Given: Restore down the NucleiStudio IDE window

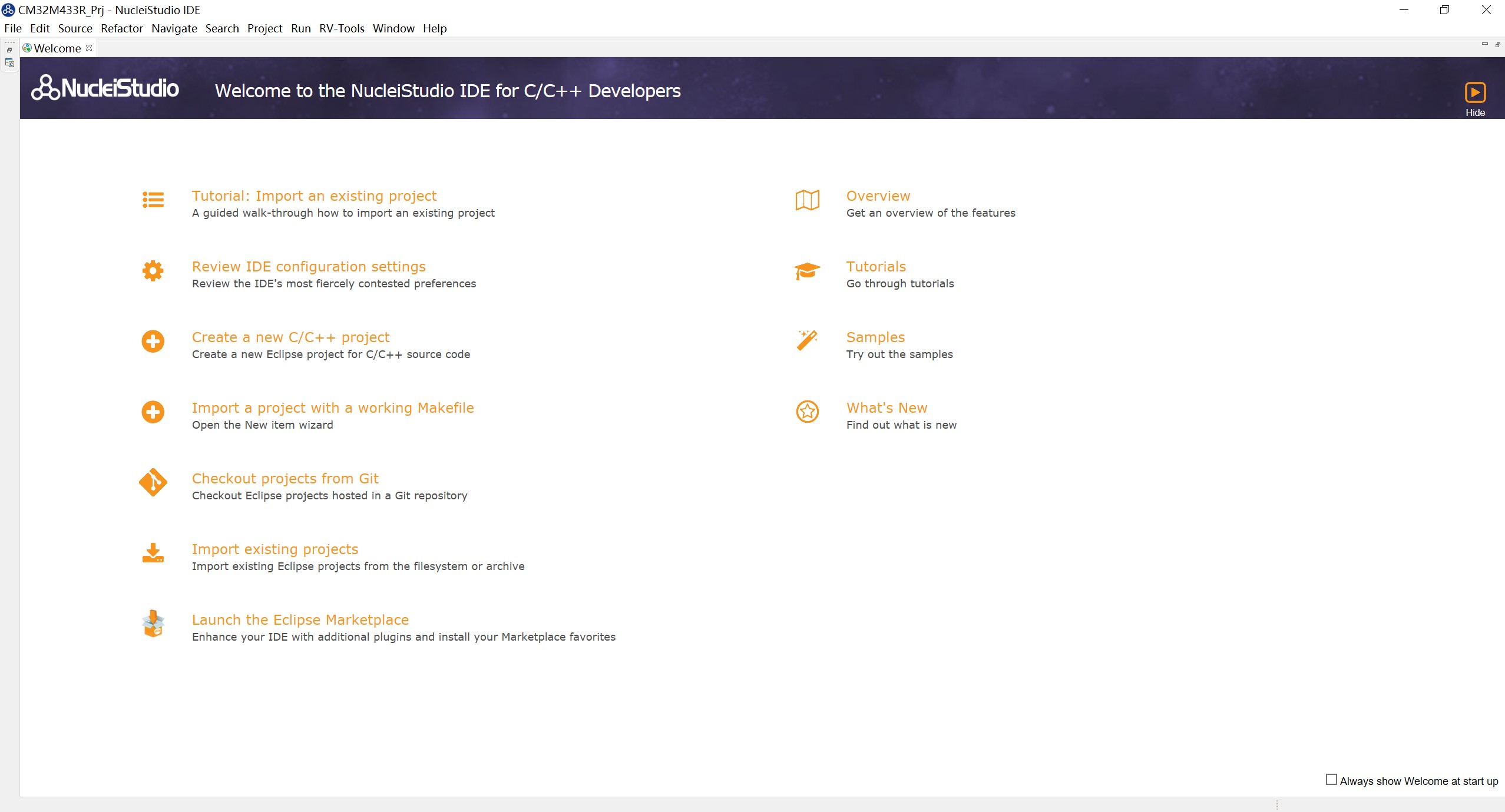Looking at the screenshot, I should (1444, 10).
